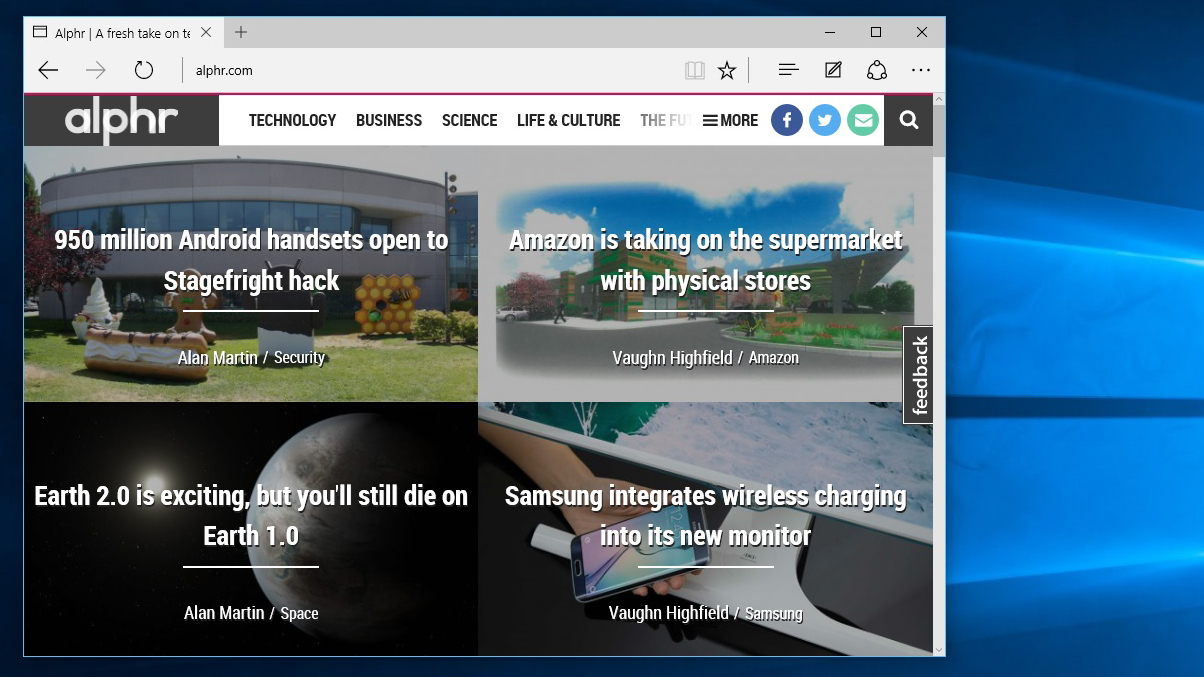Click the forward navigation arrow
The height and width of the screenshot is (677, 1204).
[x=96, y=70]
